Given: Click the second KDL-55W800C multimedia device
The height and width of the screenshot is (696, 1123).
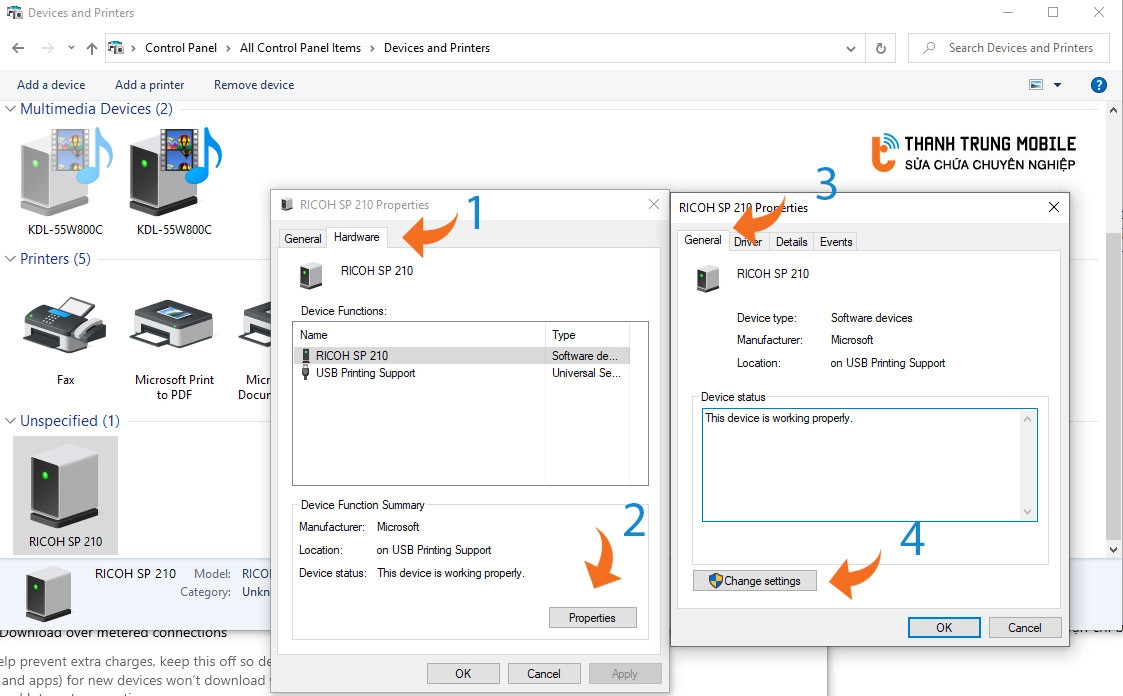Looking at the screenshot, I should pyautogui.click(x=174, y=175).
